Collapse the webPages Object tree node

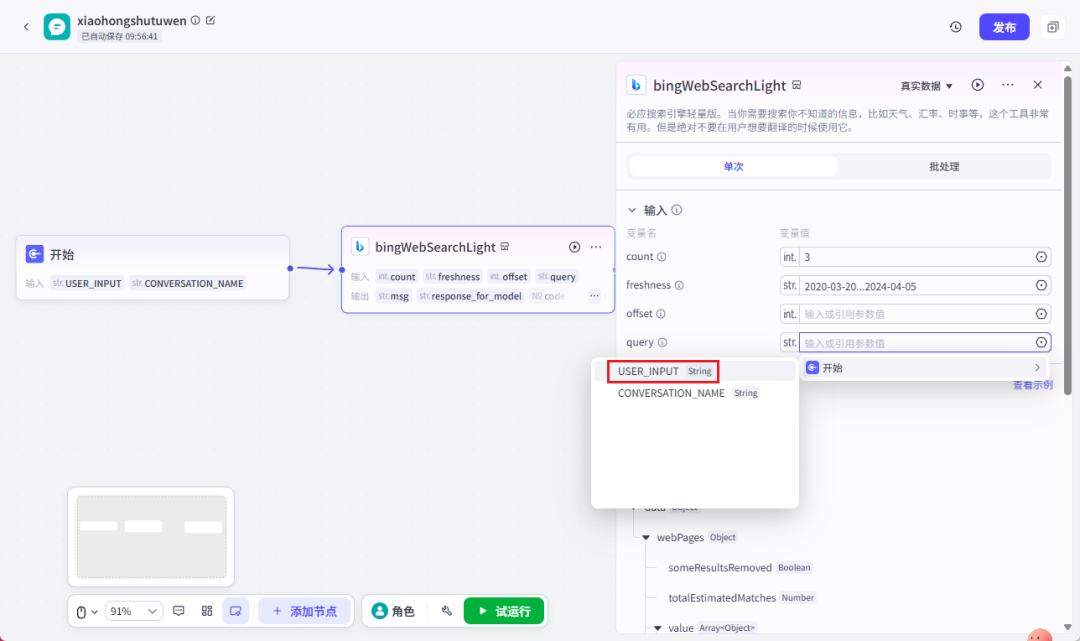click(646, 538)
